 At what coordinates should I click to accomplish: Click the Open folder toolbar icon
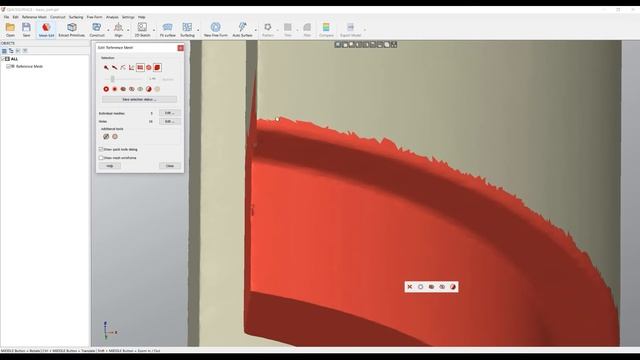point(10,27)
